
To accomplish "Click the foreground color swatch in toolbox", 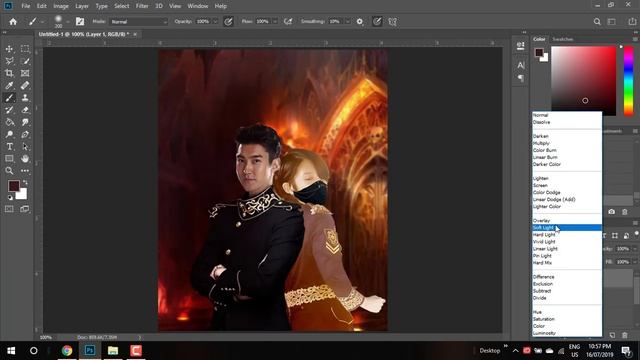I will point(13,186).
